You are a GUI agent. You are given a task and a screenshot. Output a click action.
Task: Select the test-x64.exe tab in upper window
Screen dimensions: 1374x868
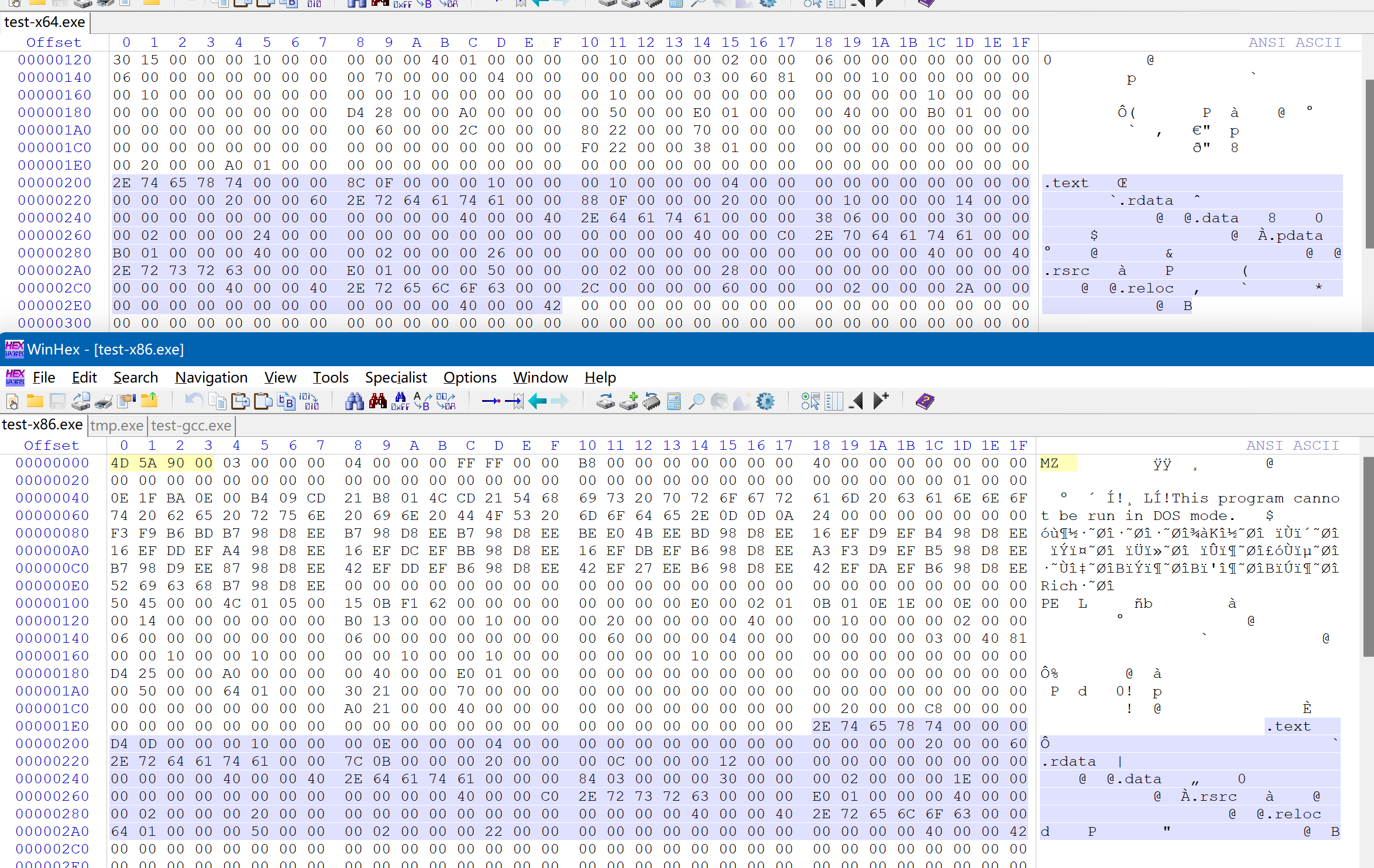(45, 22)
